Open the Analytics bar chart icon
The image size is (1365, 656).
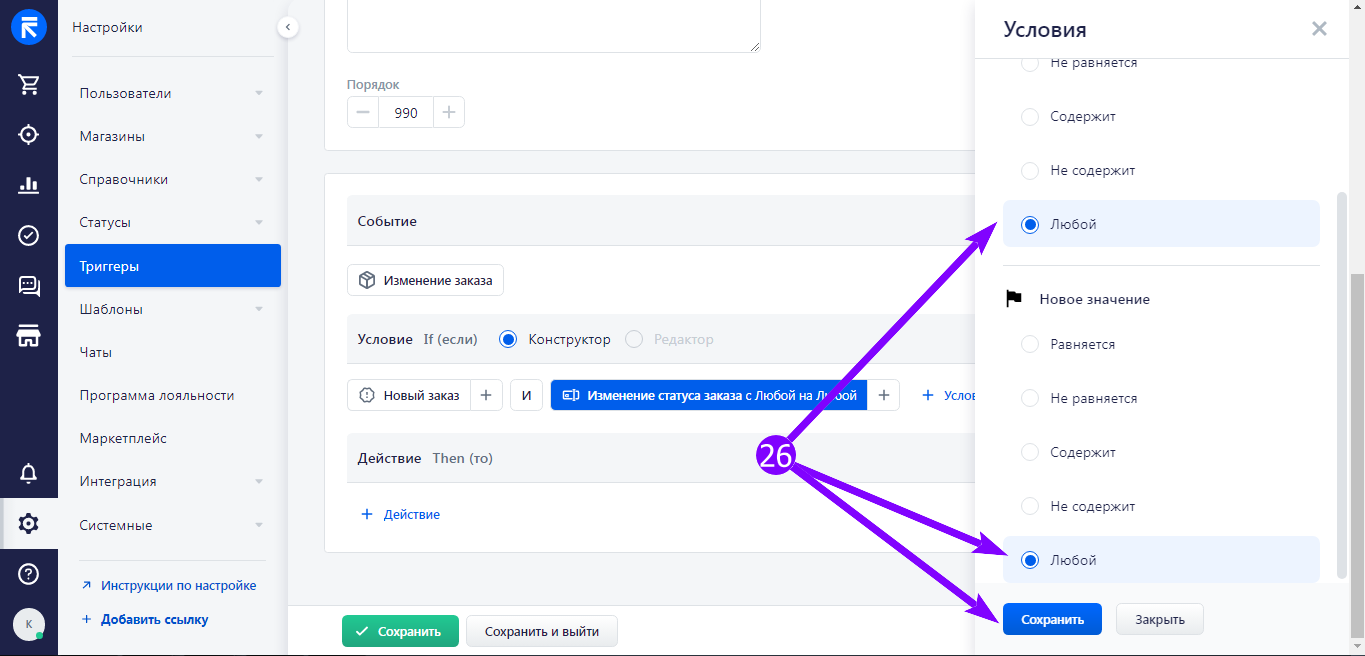(x=29, y=185)
